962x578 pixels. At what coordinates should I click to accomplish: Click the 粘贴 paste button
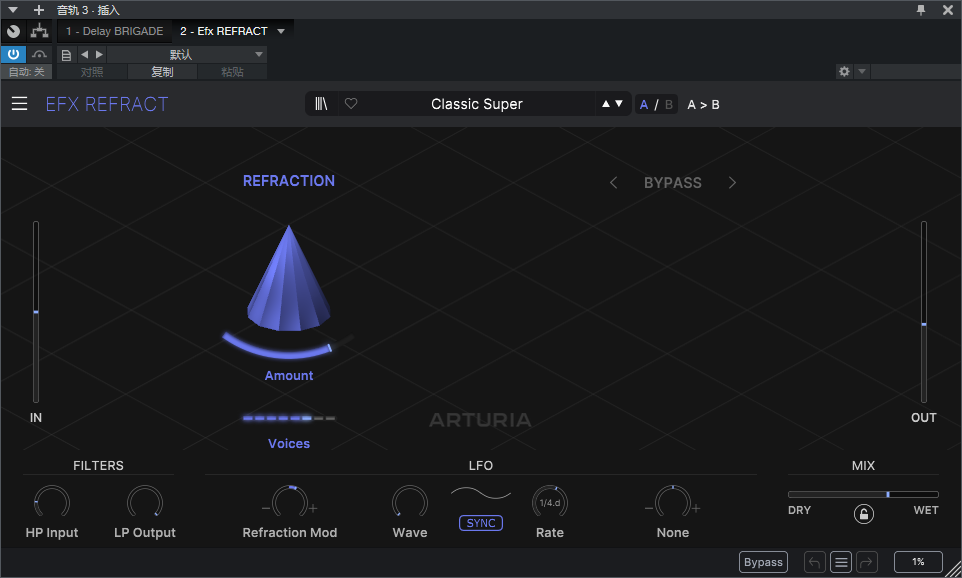[x=232, y=72]
